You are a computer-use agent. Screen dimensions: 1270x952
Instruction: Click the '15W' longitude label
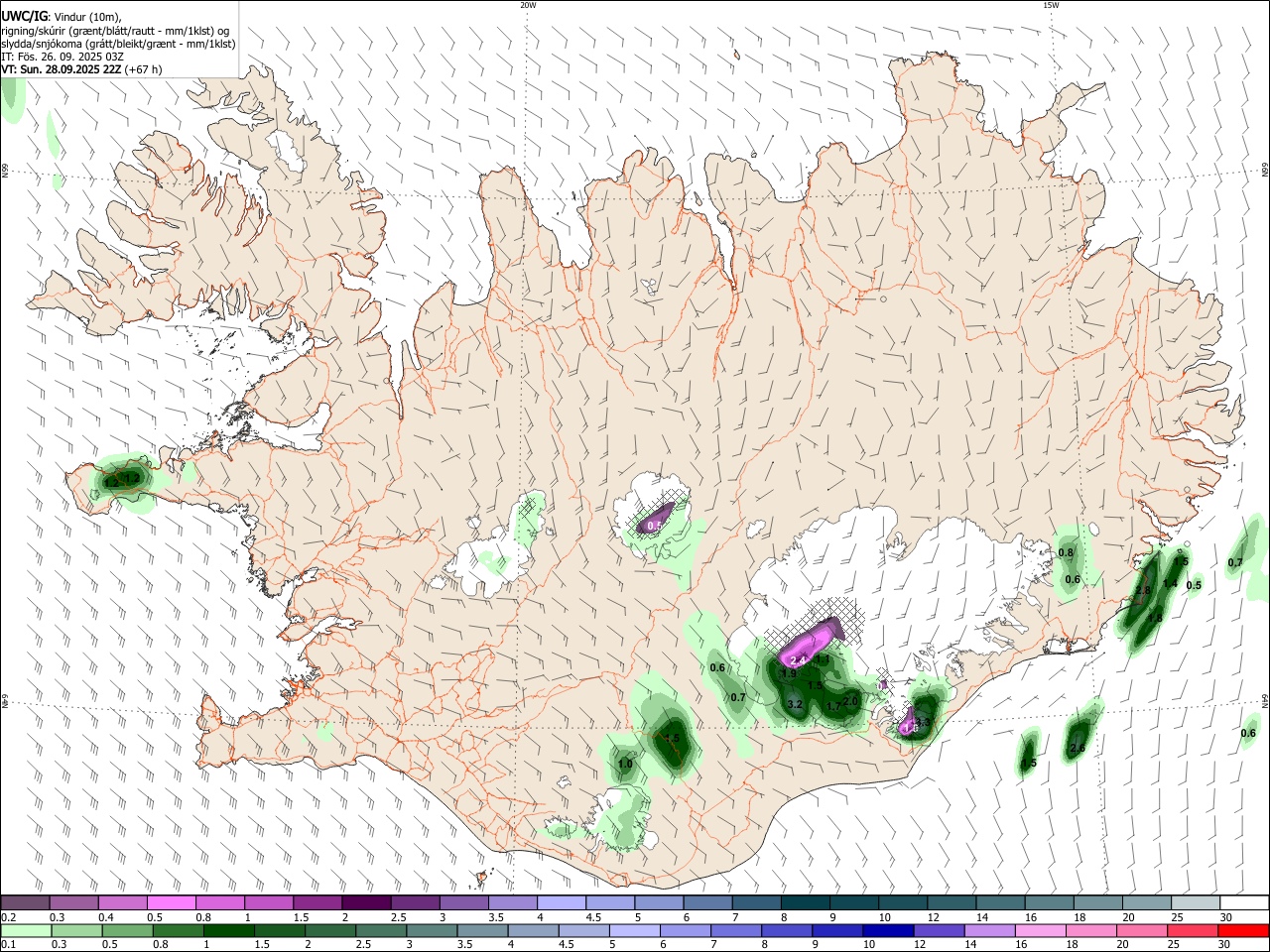tap(1050, 5)
